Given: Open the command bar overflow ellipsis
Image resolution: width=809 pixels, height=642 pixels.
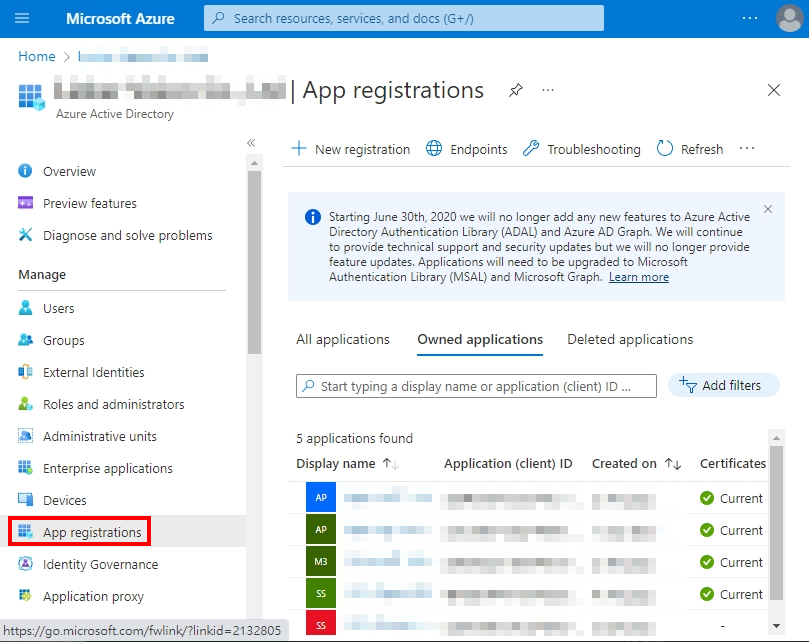Looking at the screenshot, I should tap(747, 149).
